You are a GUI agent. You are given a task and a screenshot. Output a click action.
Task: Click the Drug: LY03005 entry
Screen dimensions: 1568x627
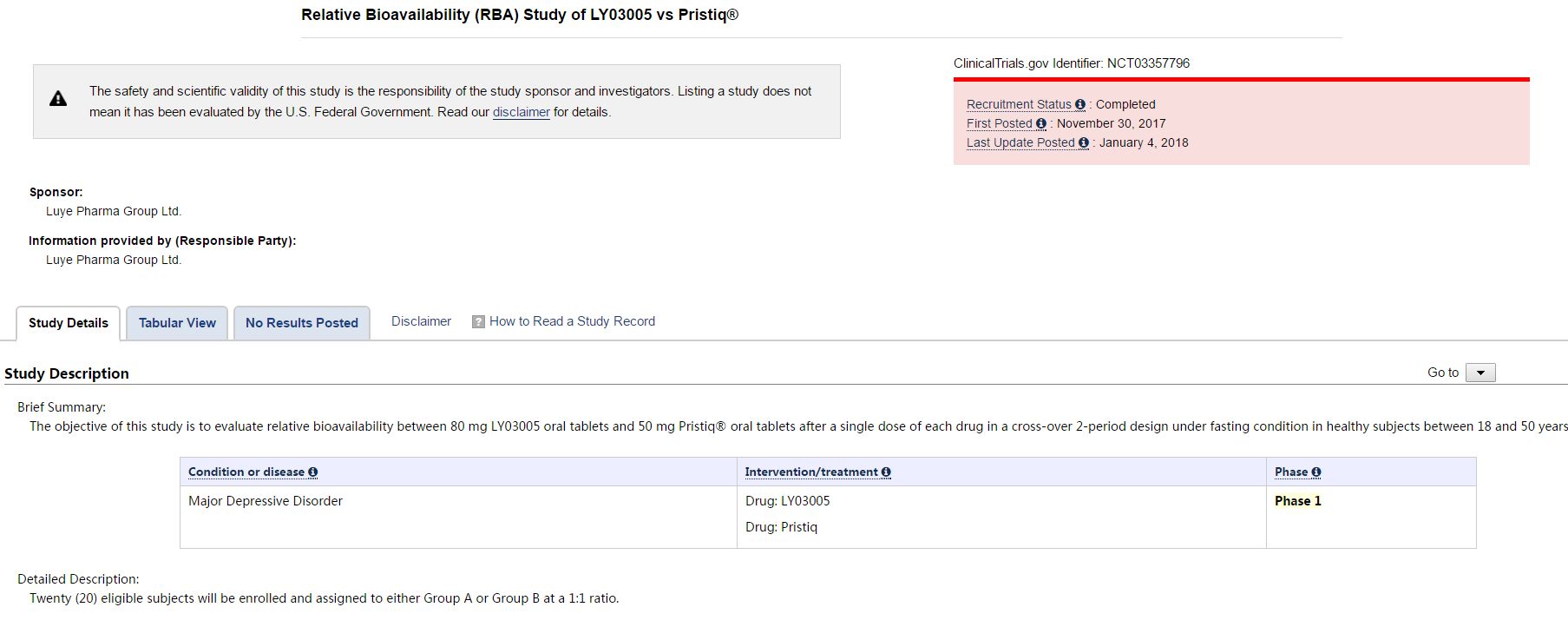coord(788,501)
